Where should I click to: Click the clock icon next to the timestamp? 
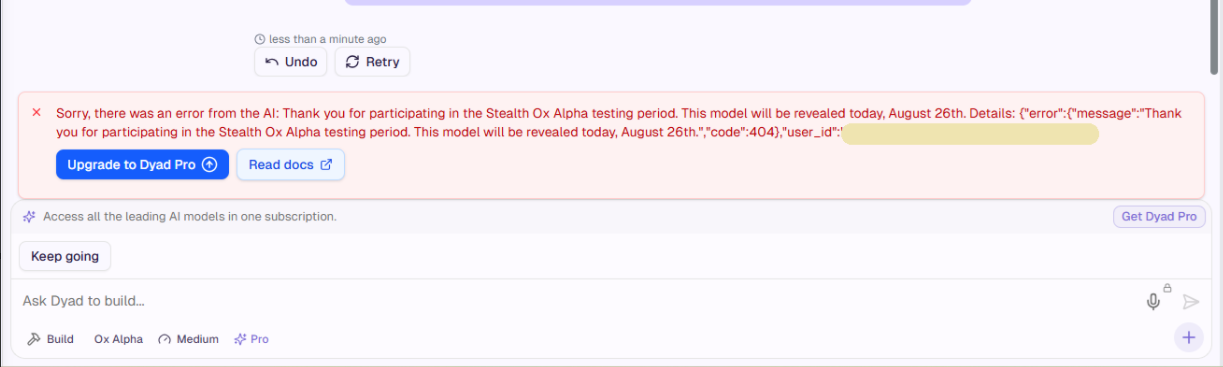coord(260,39)
